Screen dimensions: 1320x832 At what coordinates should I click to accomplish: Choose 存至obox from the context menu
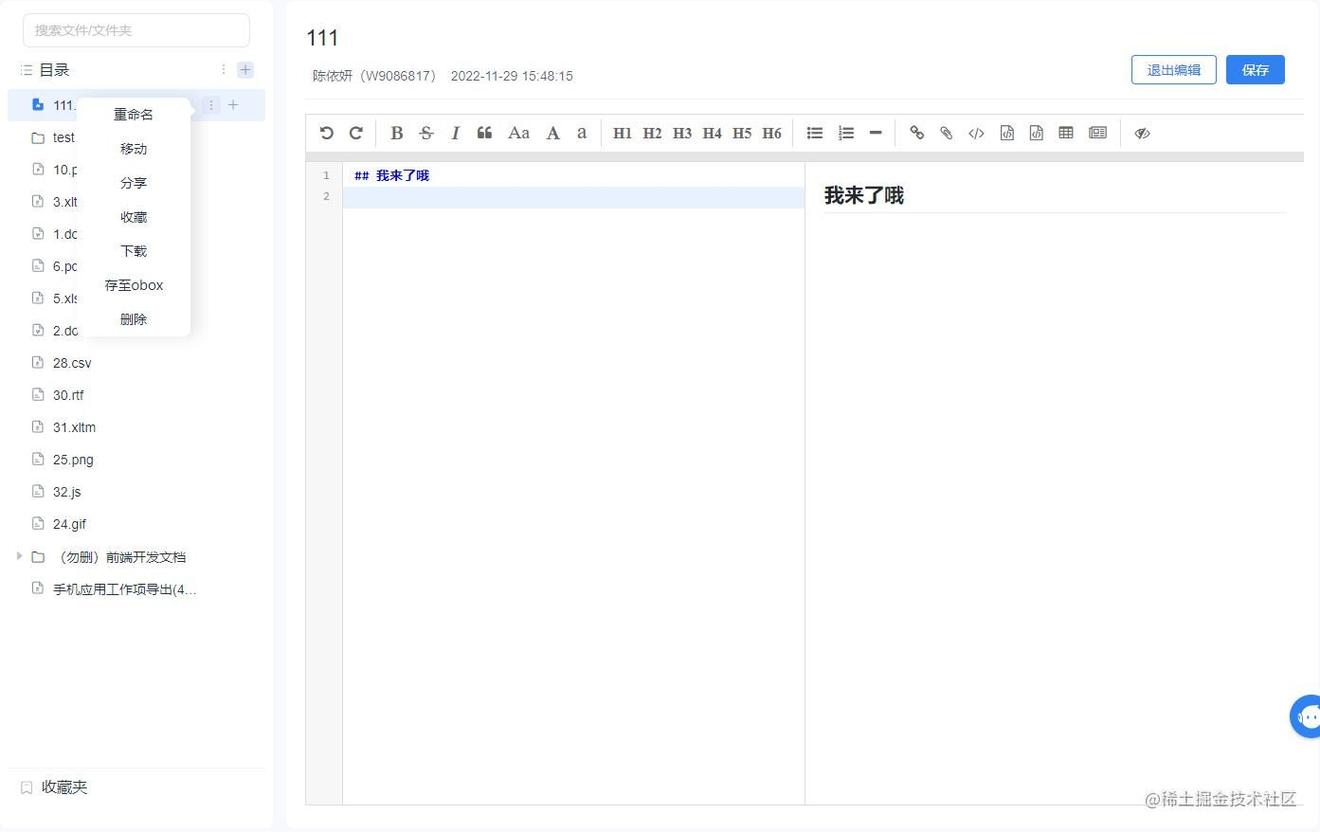133,285
